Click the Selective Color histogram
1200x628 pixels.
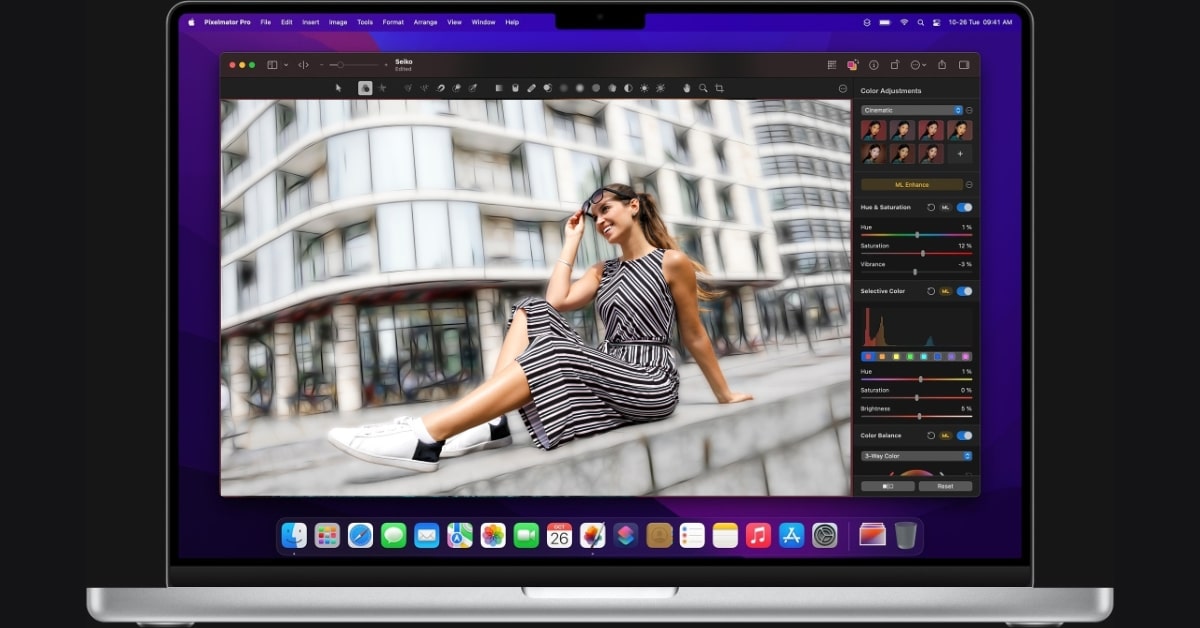click(x=916, y=326)
